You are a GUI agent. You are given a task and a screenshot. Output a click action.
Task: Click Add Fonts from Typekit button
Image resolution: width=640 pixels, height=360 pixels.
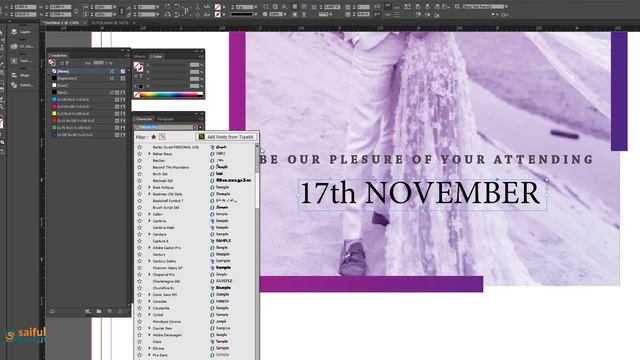[x=227, y=137]
